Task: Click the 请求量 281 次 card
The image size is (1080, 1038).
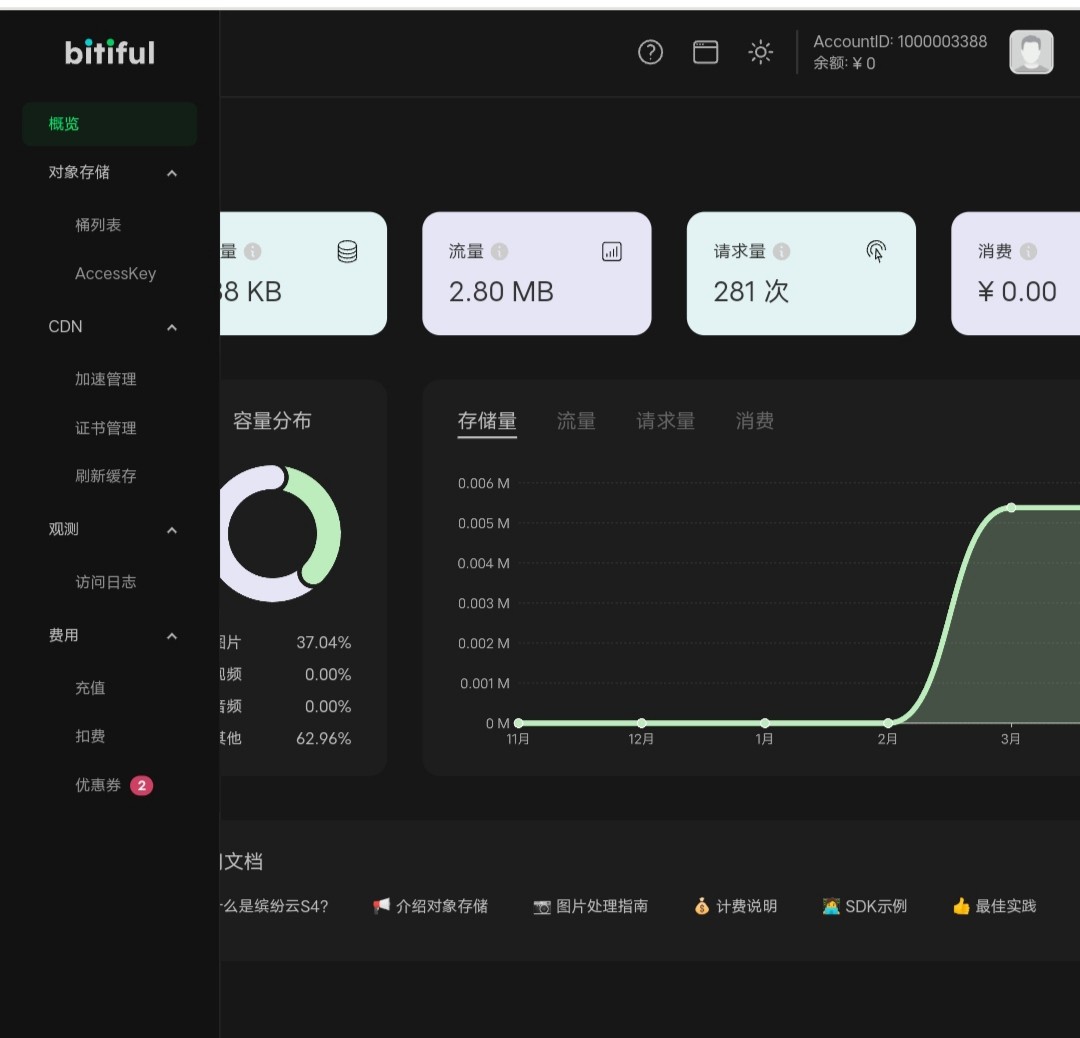Action: pos(801,273)
